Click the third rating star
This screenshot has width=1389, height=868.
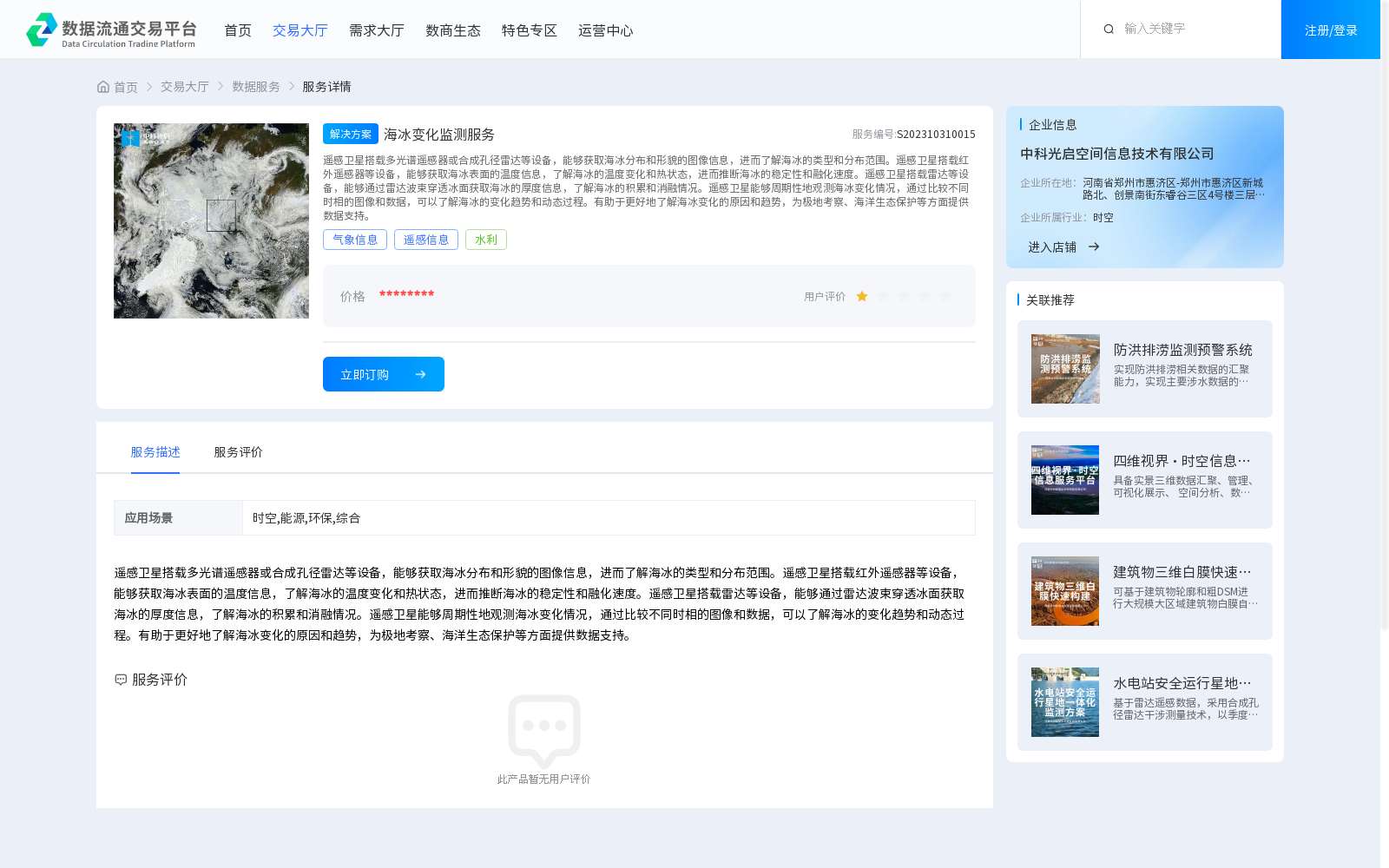tap(904, 297)
